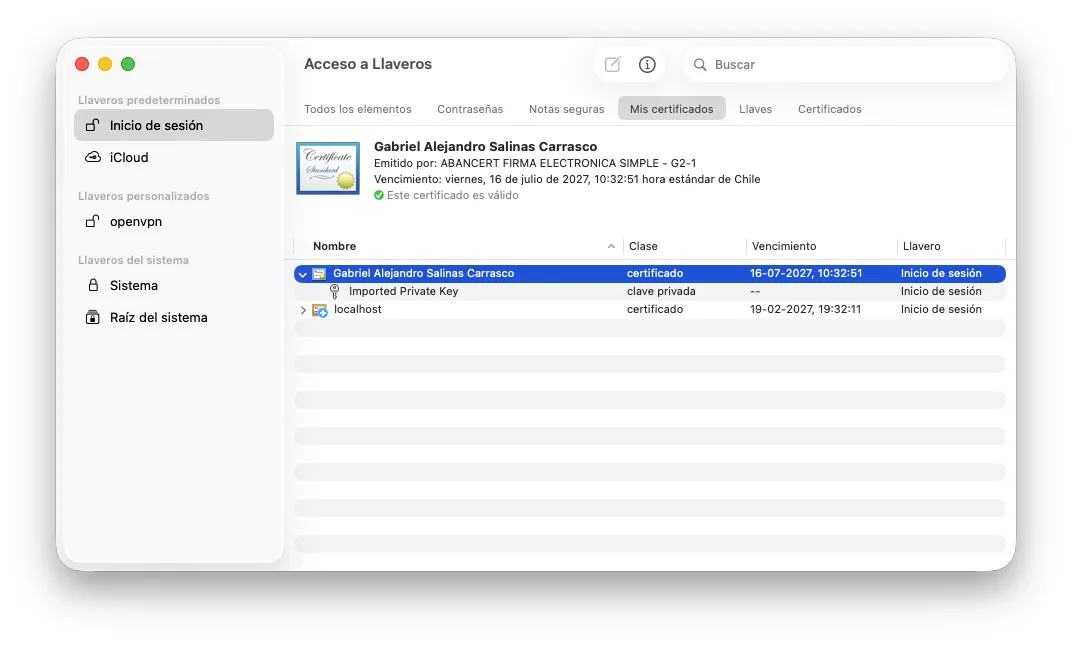
Task: Click certificate title Gabriel Alejandro Salinas Carrasco
Action: [485, 146]
